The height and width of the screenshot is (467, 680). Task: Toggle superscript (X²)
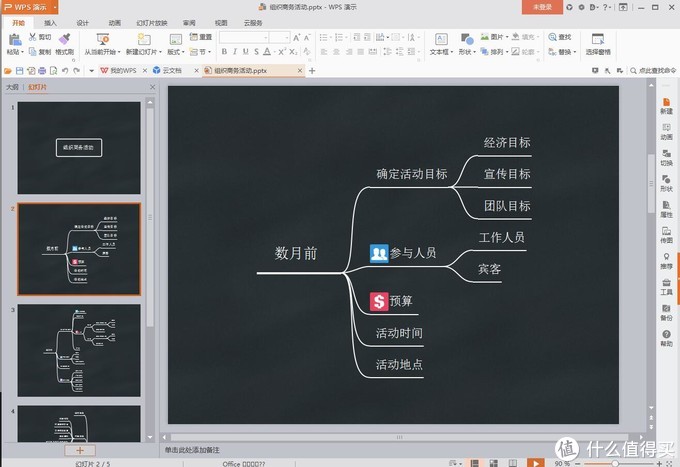click(x=282, y=52)
